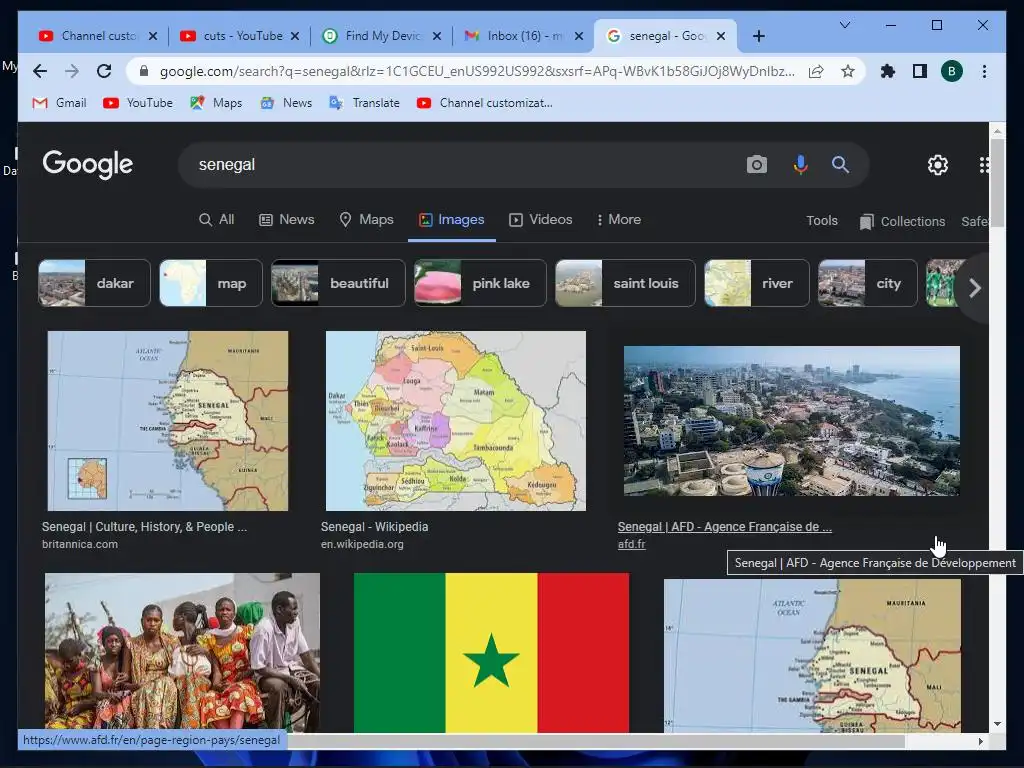
Task: Close the Inbox (16) Gmail tab
Action: 579,36
